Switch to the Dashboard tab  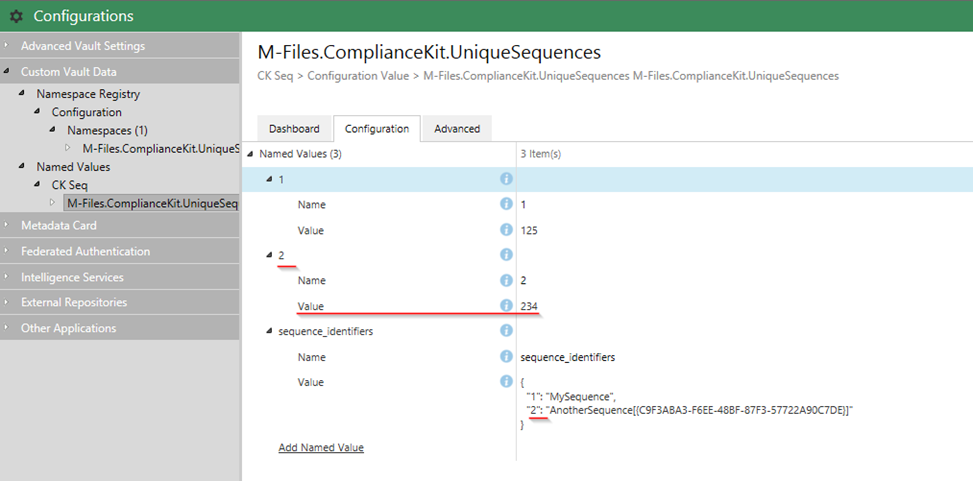pyautogui.click(x=294, y=129)
